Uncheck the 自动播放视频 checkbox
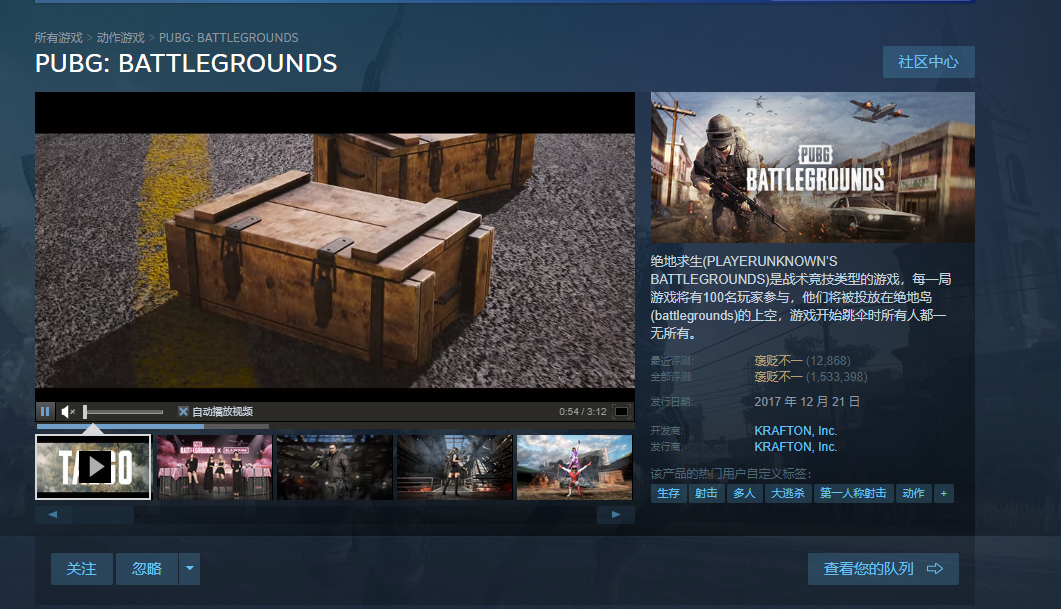1061x609 pixels. coord(183,411)
